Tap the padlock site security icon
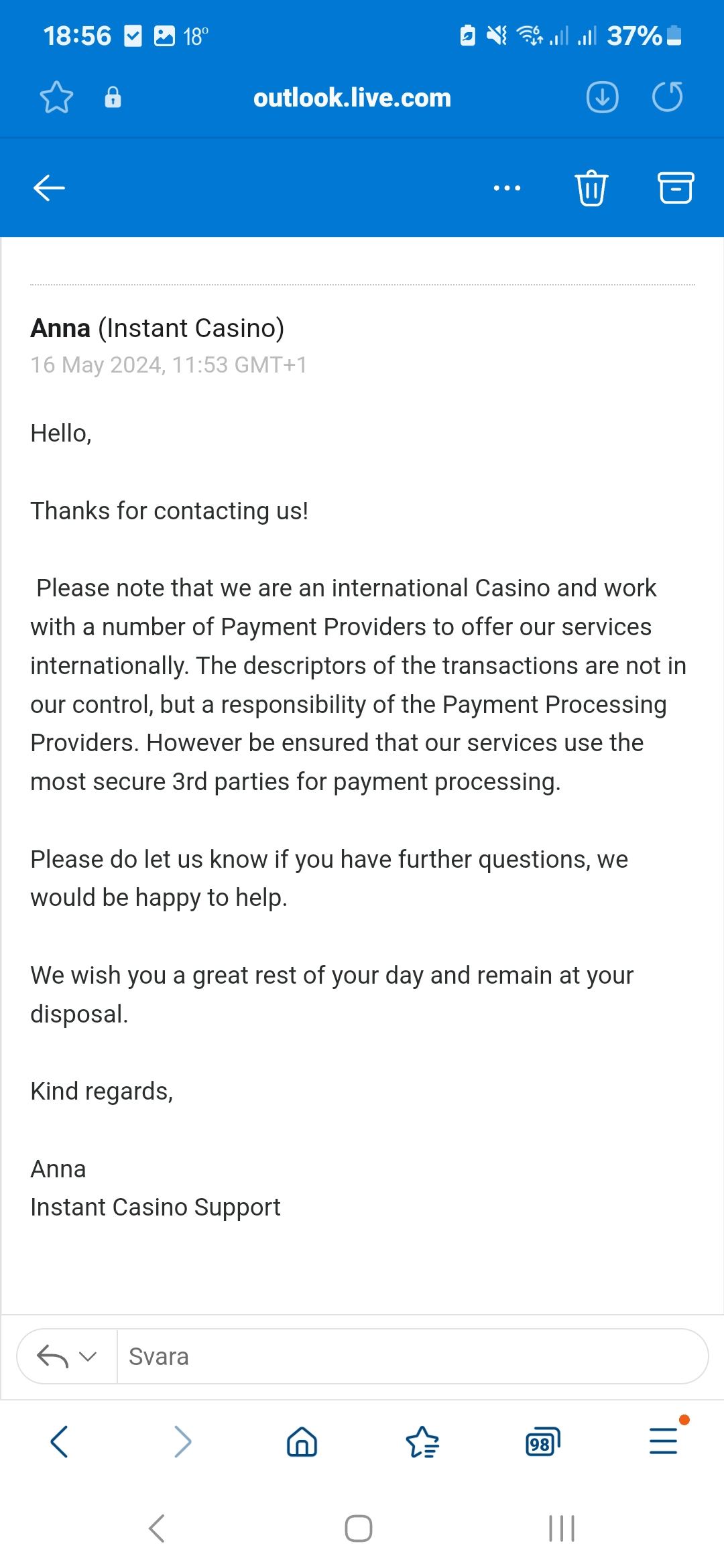Image resolution: width=724 pixels, height=1568 pixels. (x=113, y=98)
